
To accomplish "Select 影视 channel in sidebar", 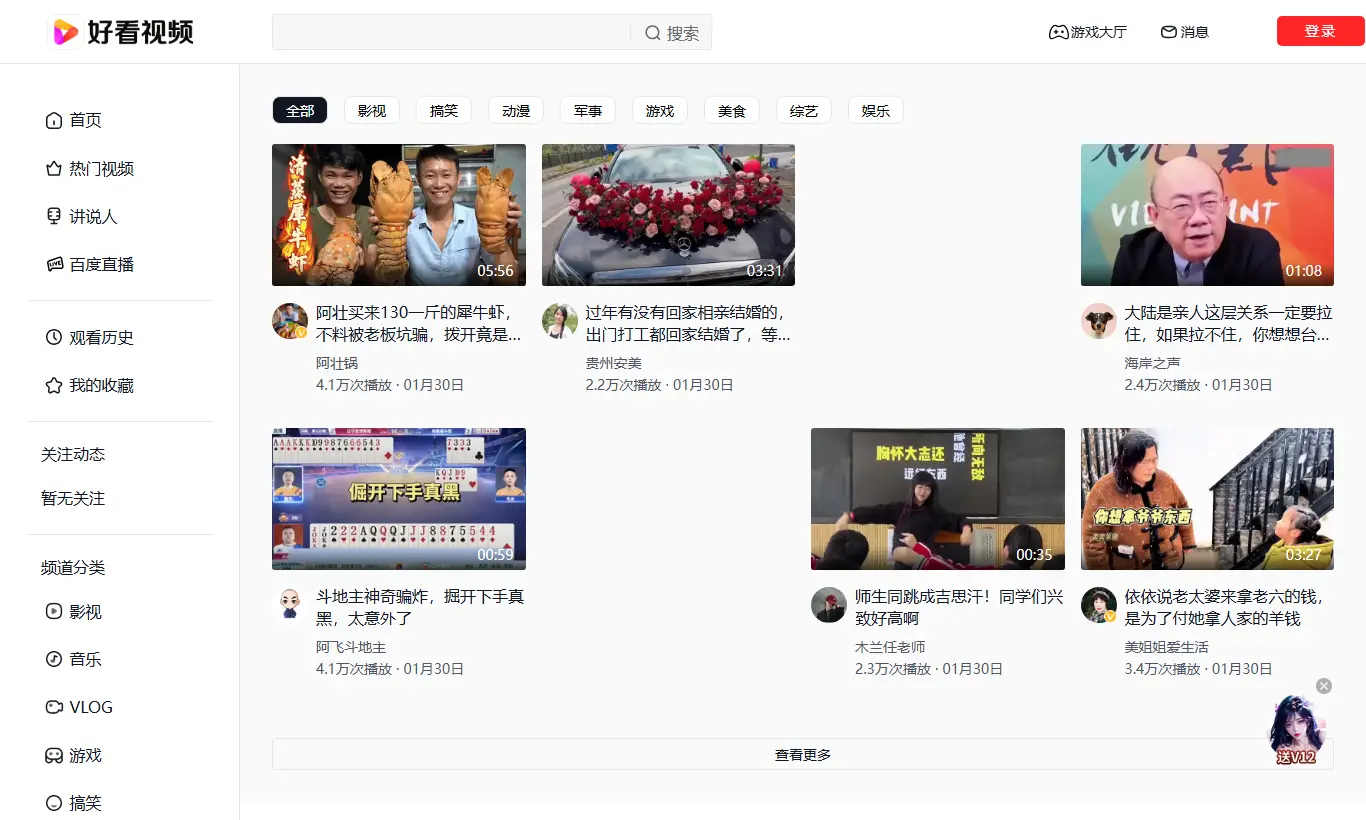I will coord(74,612).
